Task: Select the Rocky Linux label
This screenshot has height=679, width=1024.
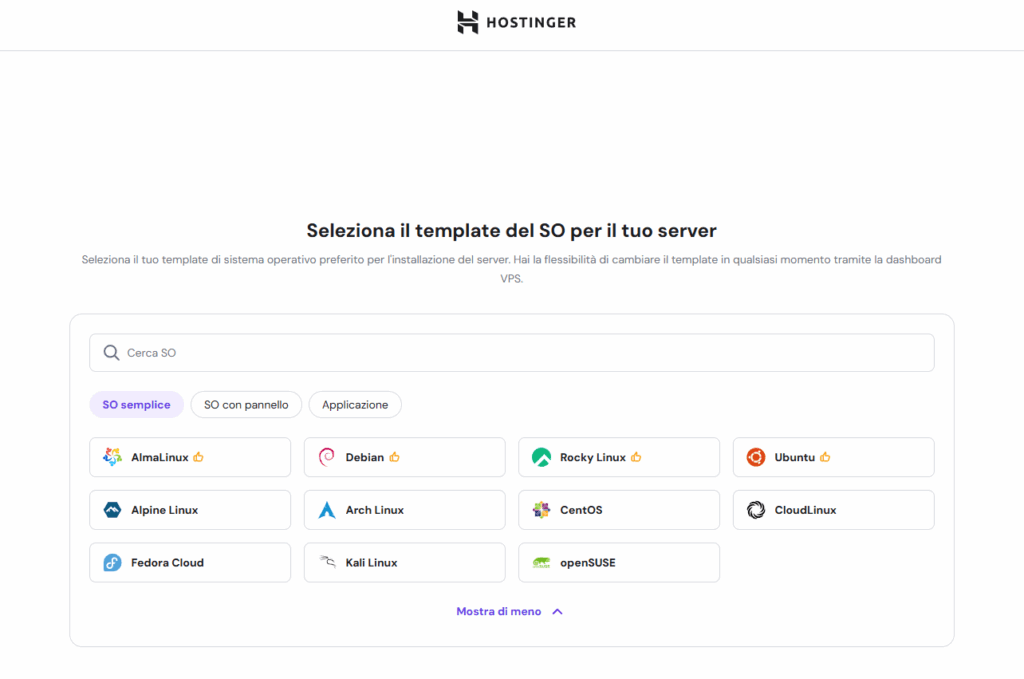Action: click(x=593, y=457)
